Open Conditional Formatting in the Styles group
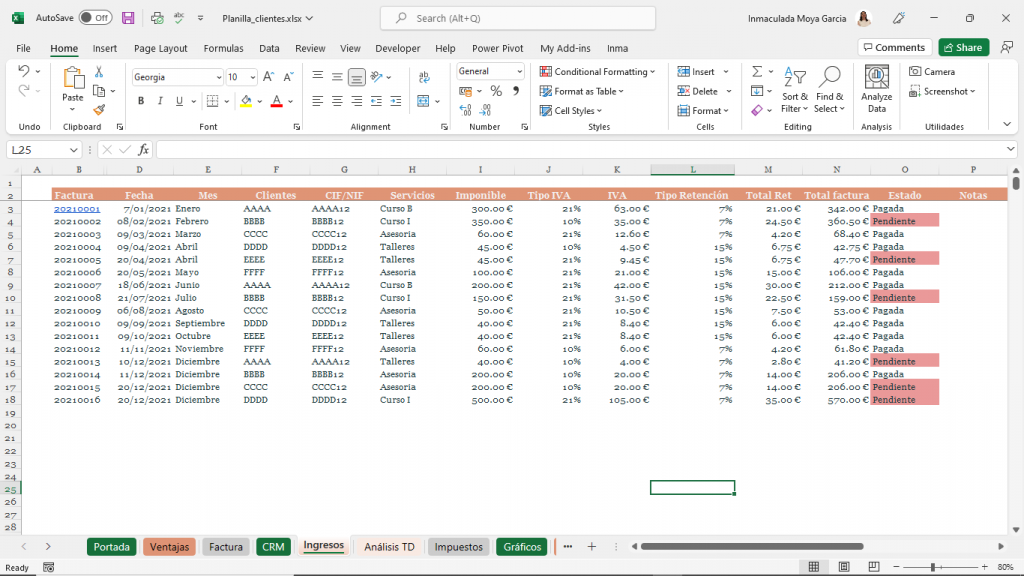This screenshot has width=1024, height=576. coord(597,71)
